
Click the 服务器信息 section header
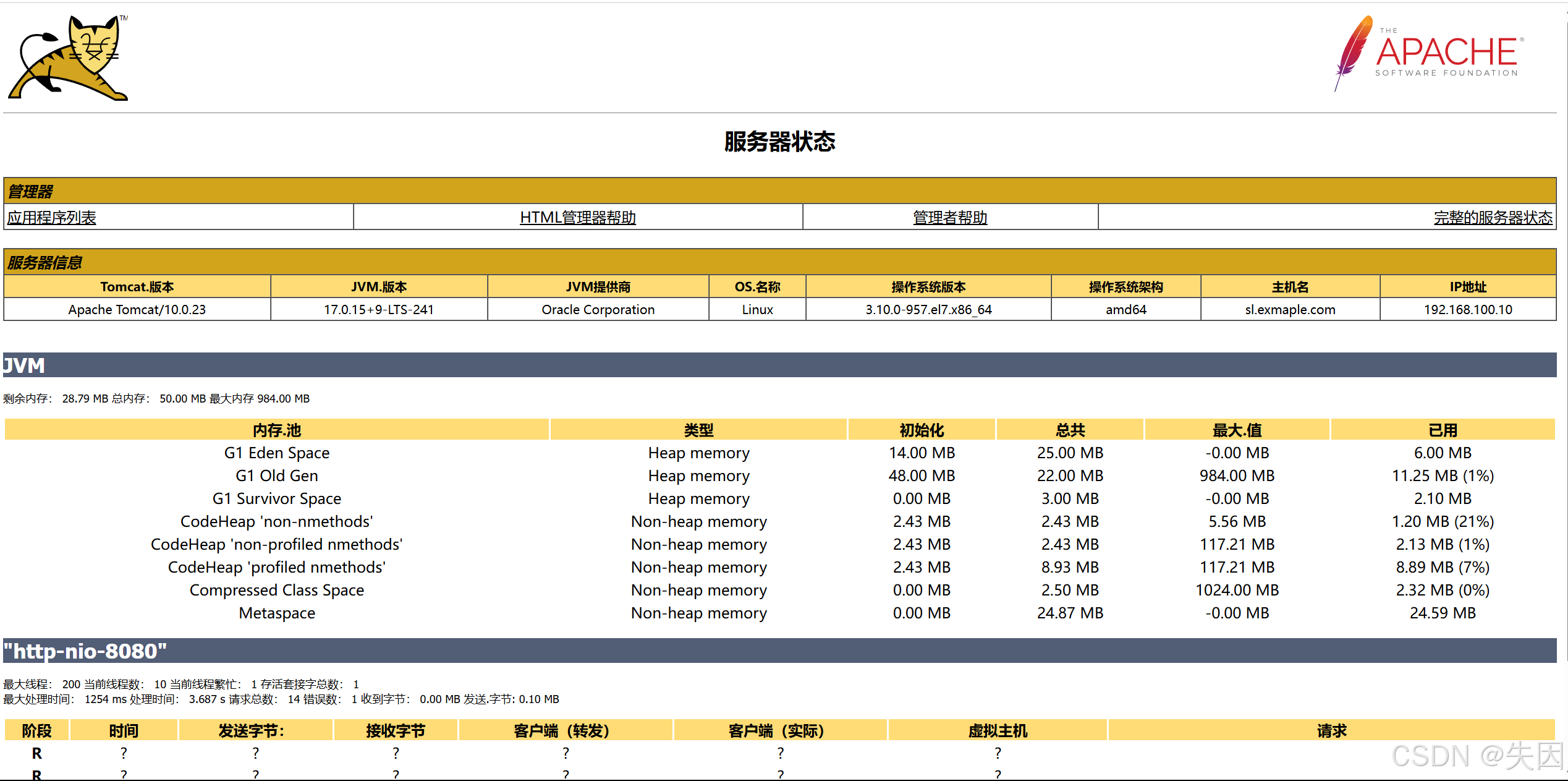779,262
